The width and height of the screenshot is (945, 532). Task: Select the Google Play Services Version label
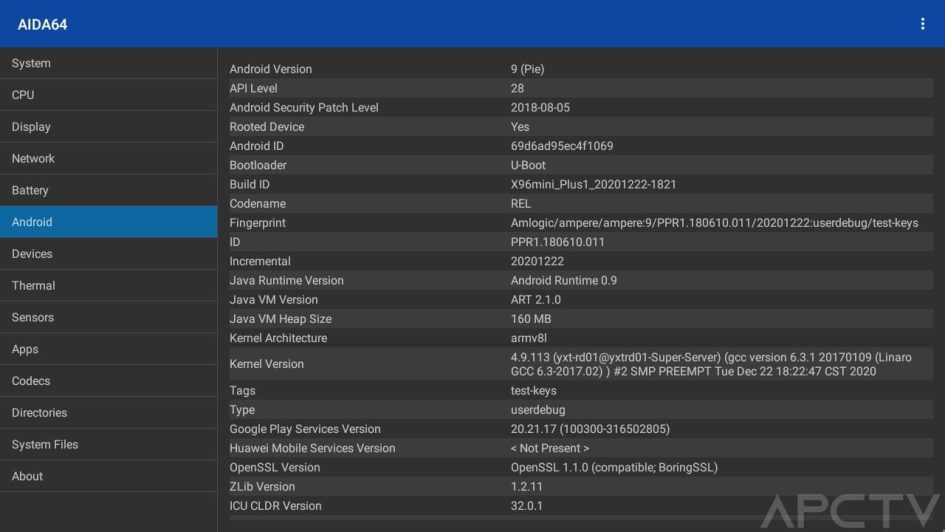coord(304,430)
